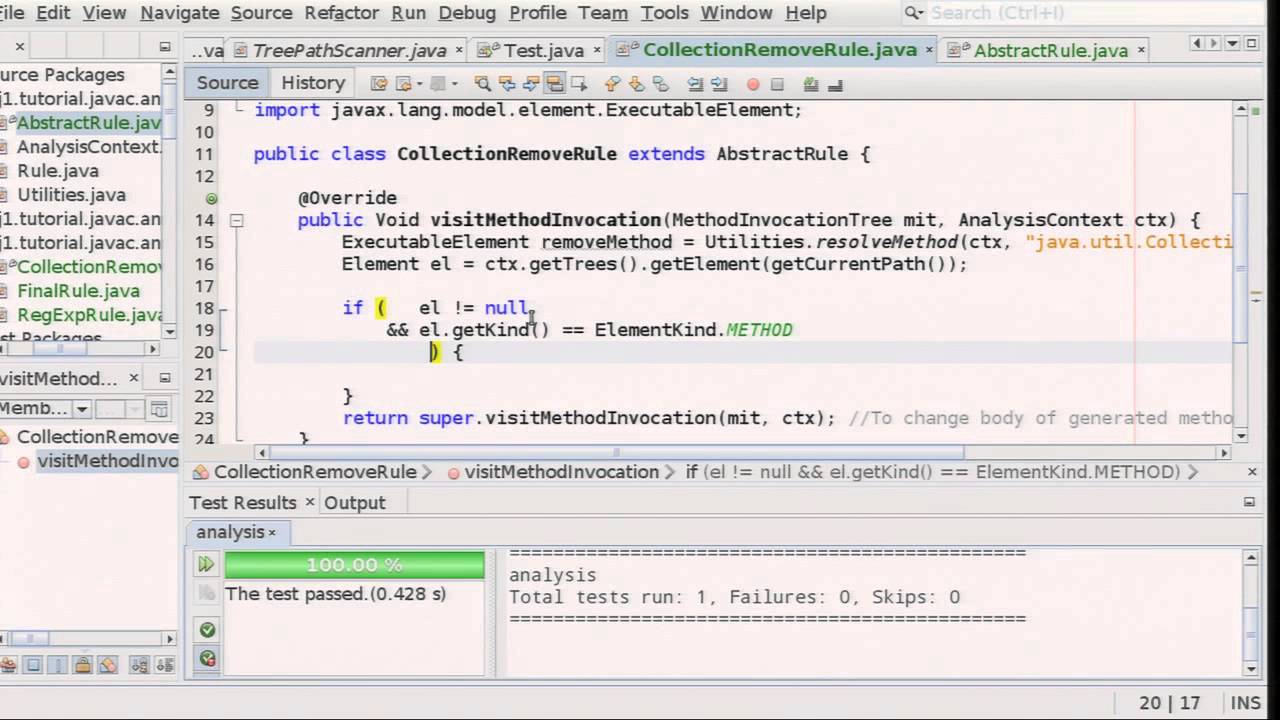Rerun tests green arrow icon

point(206,565)
